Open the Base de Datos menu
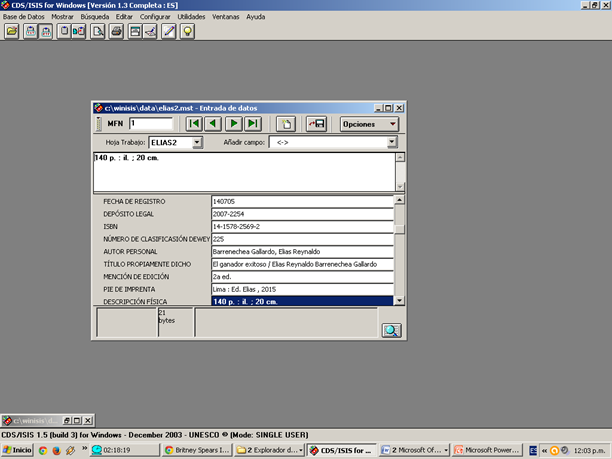This screenshot has width=612, height=459. coord(24,17)
